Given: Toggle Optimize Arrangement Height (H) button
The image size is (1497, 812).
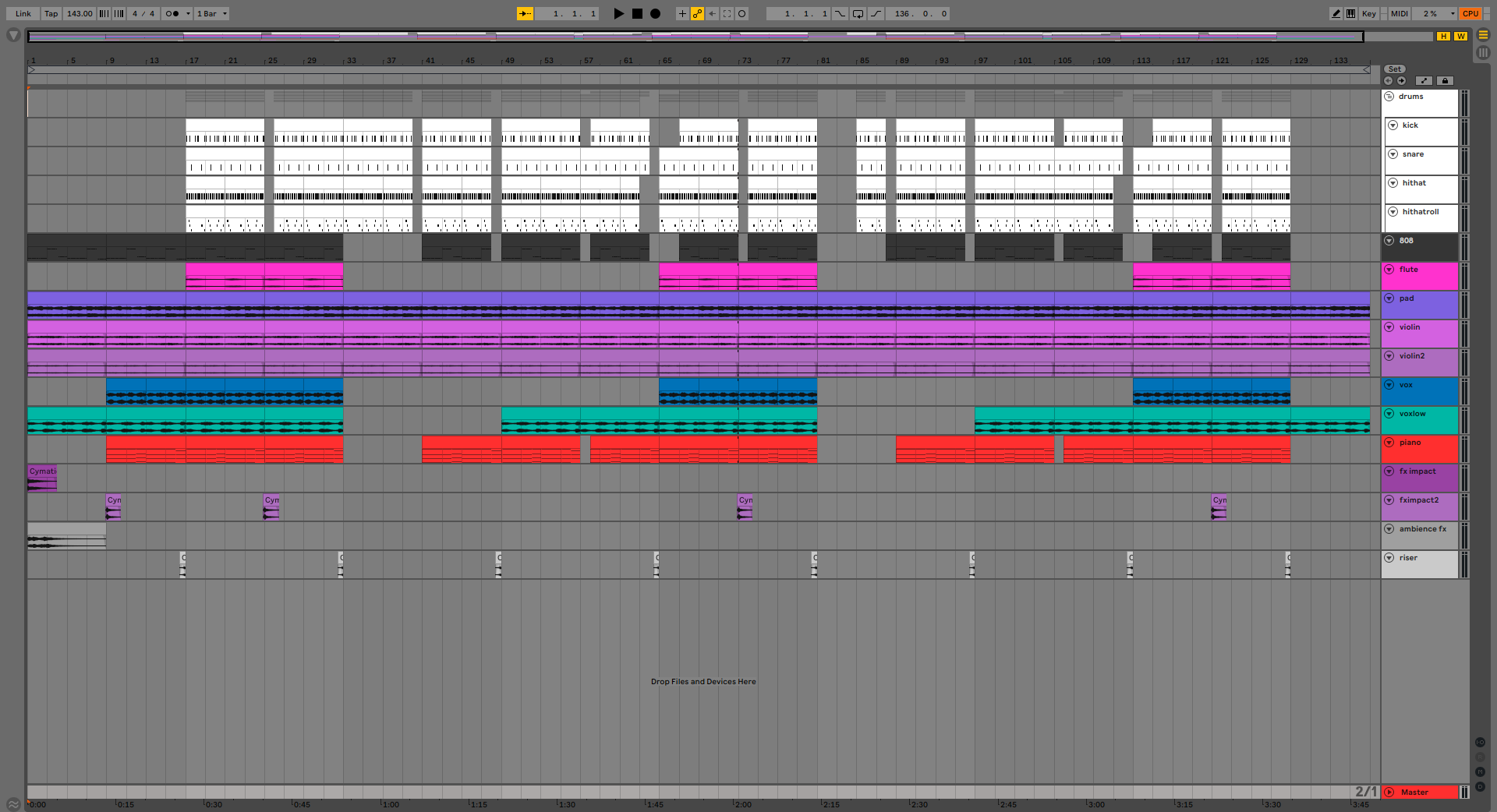Looking at the screenshot, I should [1444, 36].
